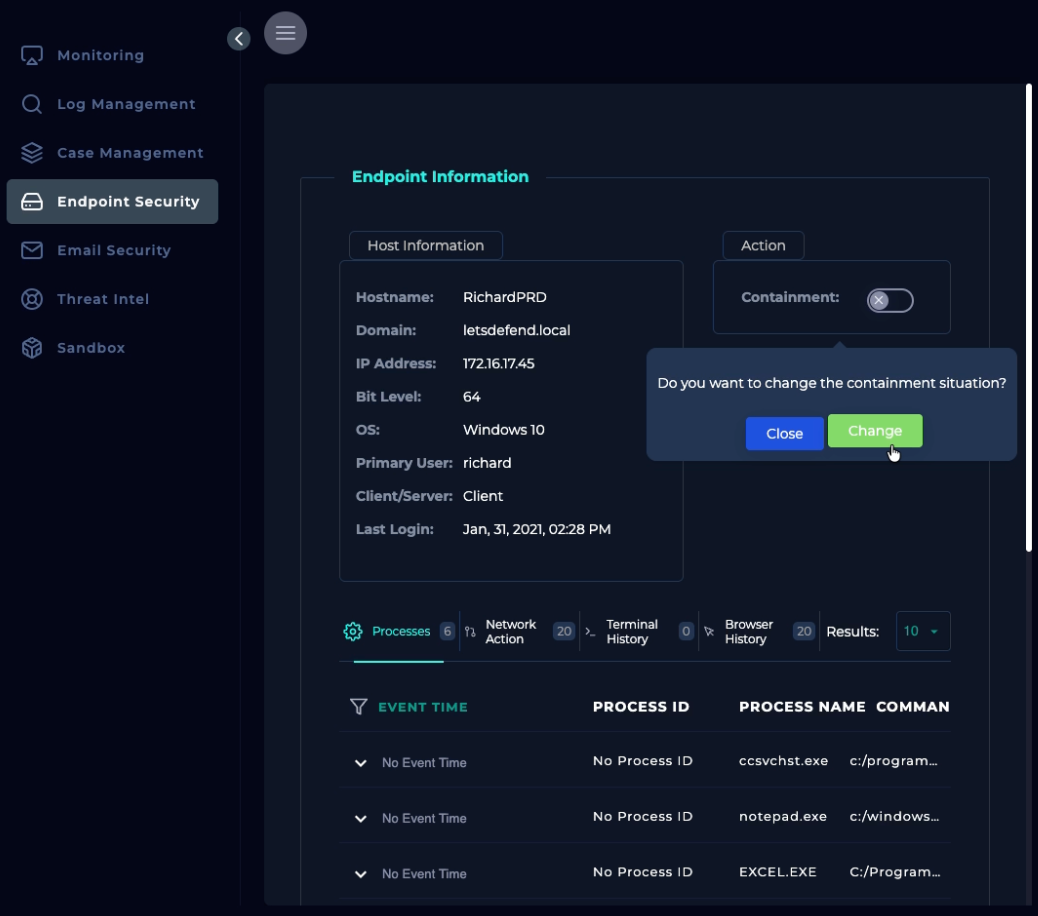Select the Terminal History tab
The width and height of the screenshot is (1038, 916).
[x=631, y=632]
